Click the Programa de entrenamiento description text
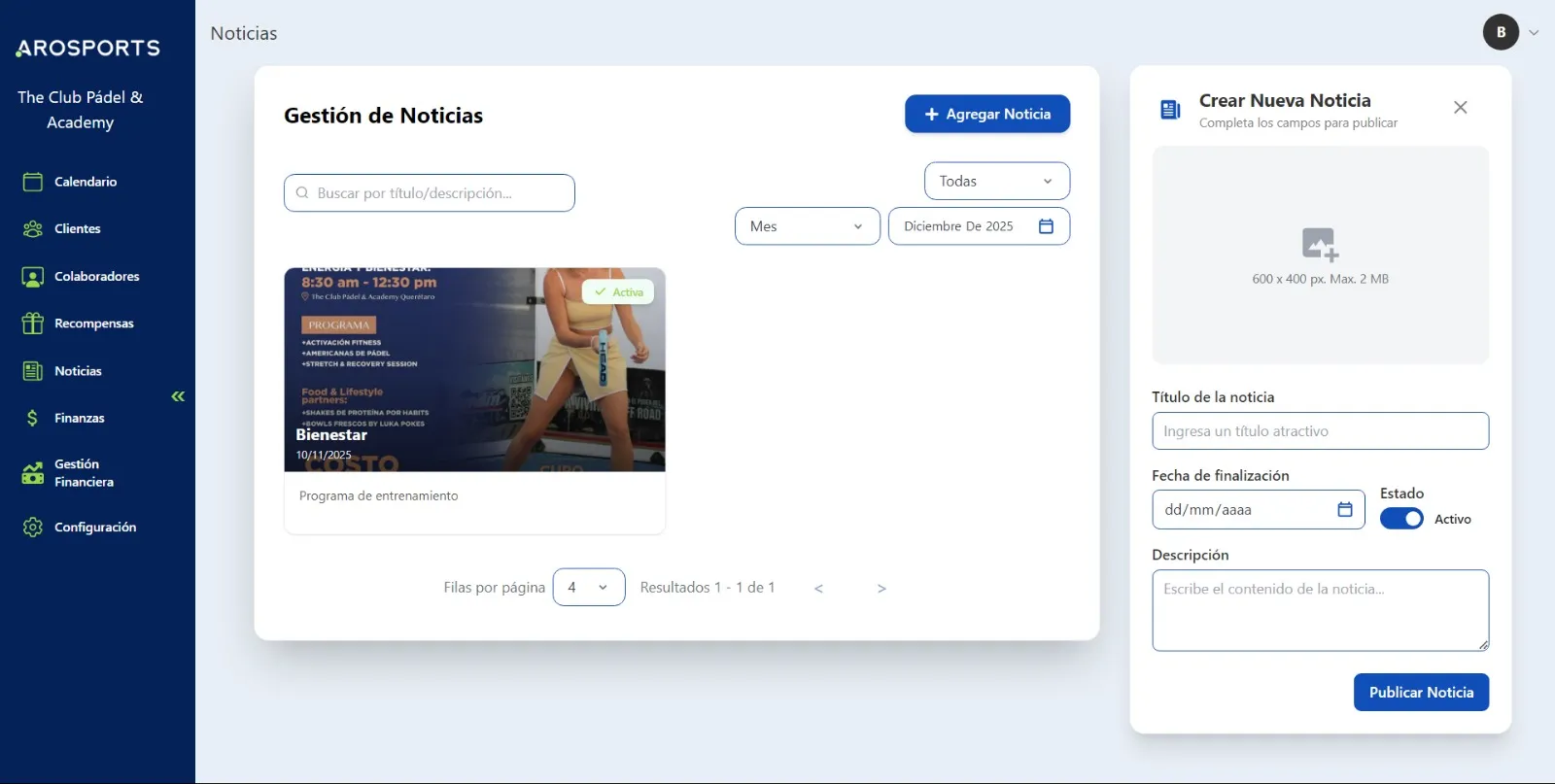 379,495
